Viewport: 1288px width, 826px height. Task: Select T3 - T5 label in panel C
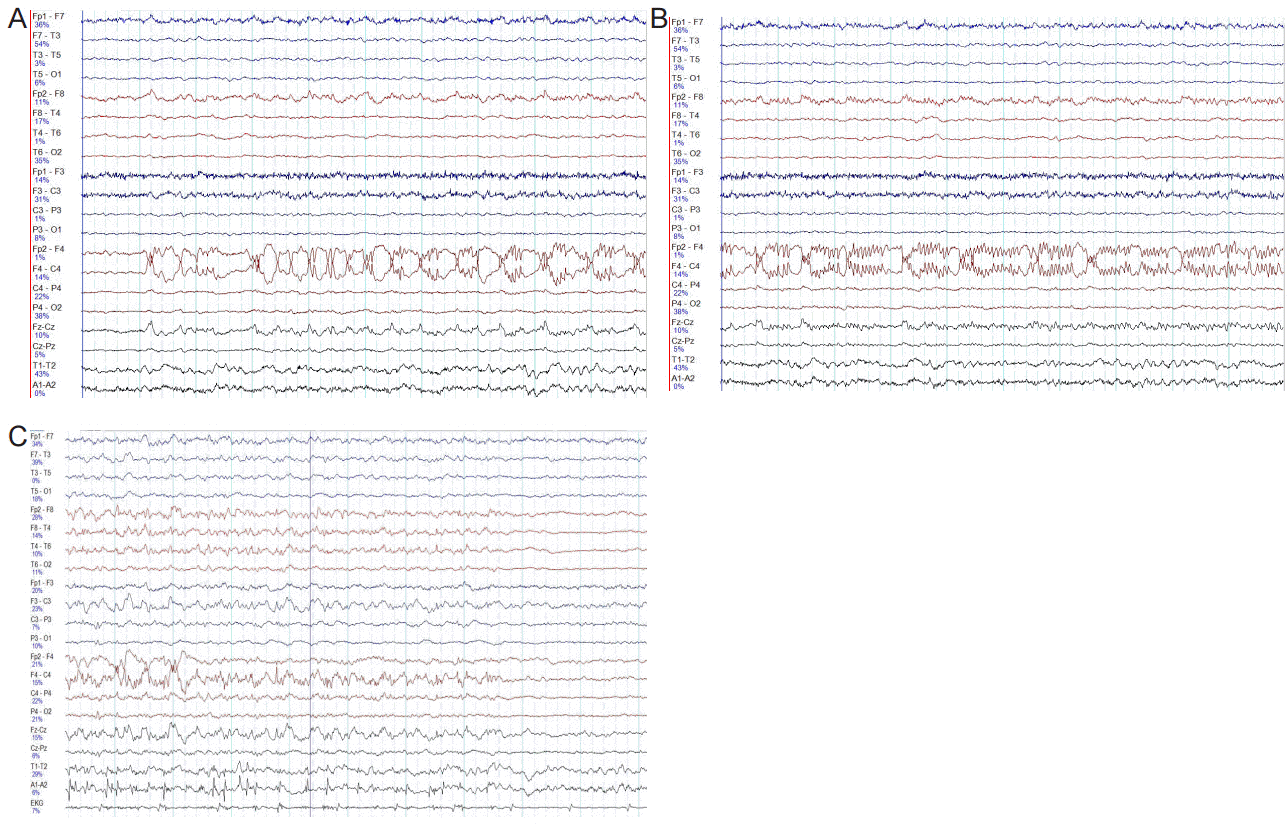tap(42, 473)
